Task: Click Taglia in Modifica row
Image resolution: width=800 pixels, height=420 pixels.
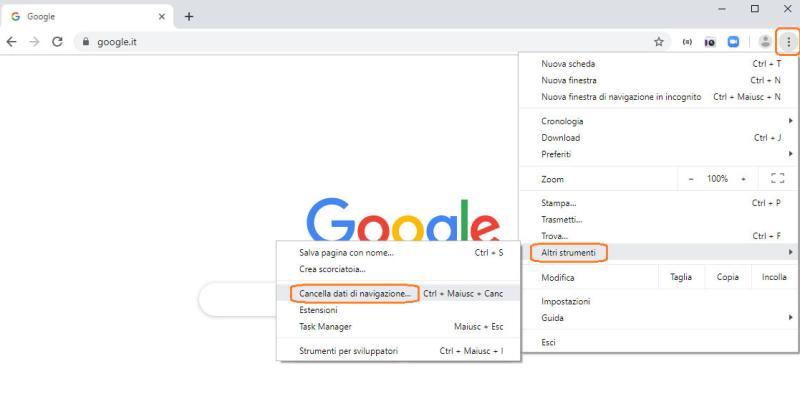Action: tap(681, 277)
